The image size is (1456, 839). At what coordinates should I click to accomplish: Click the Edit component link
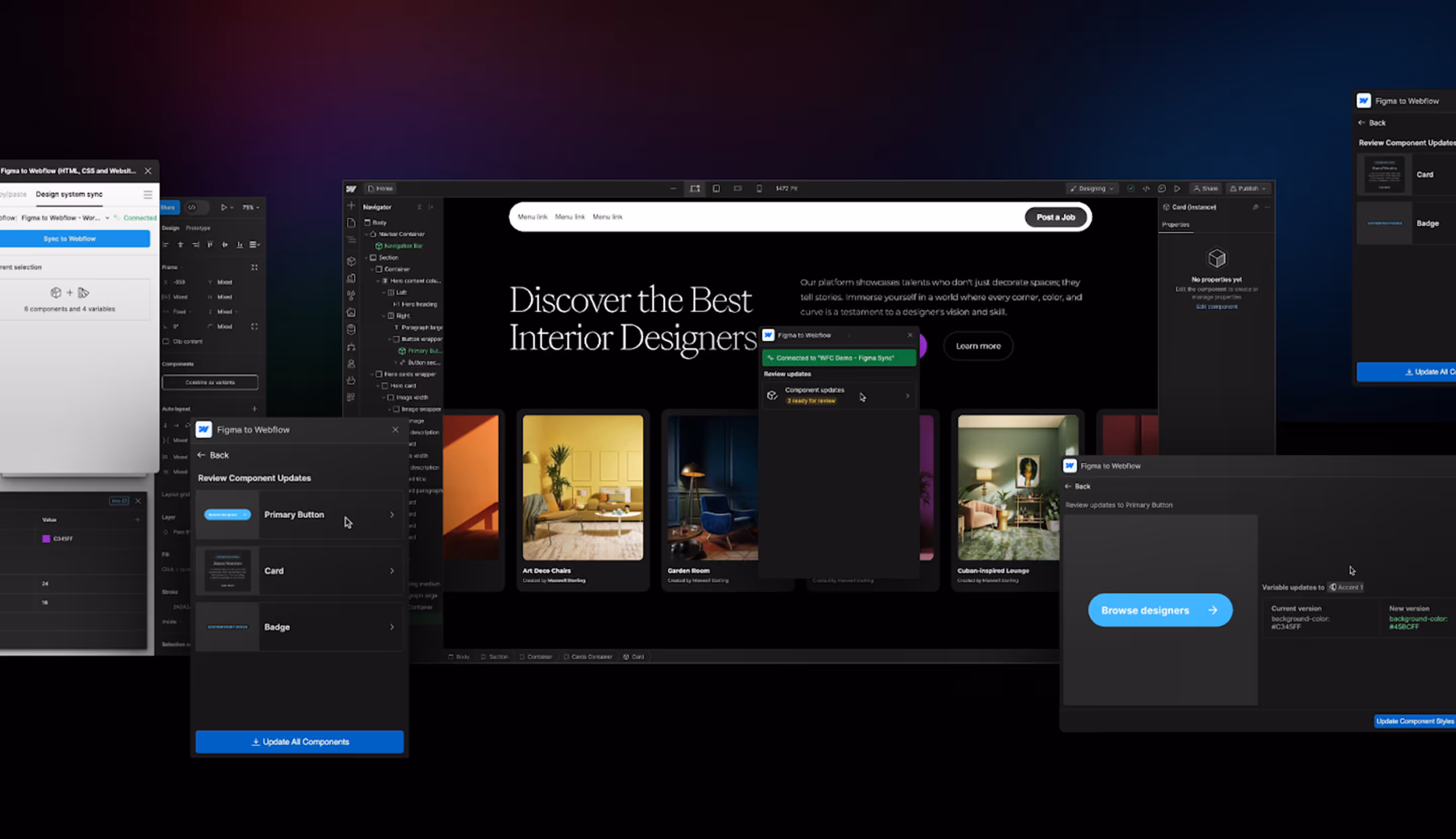(x=1216, y=307)
